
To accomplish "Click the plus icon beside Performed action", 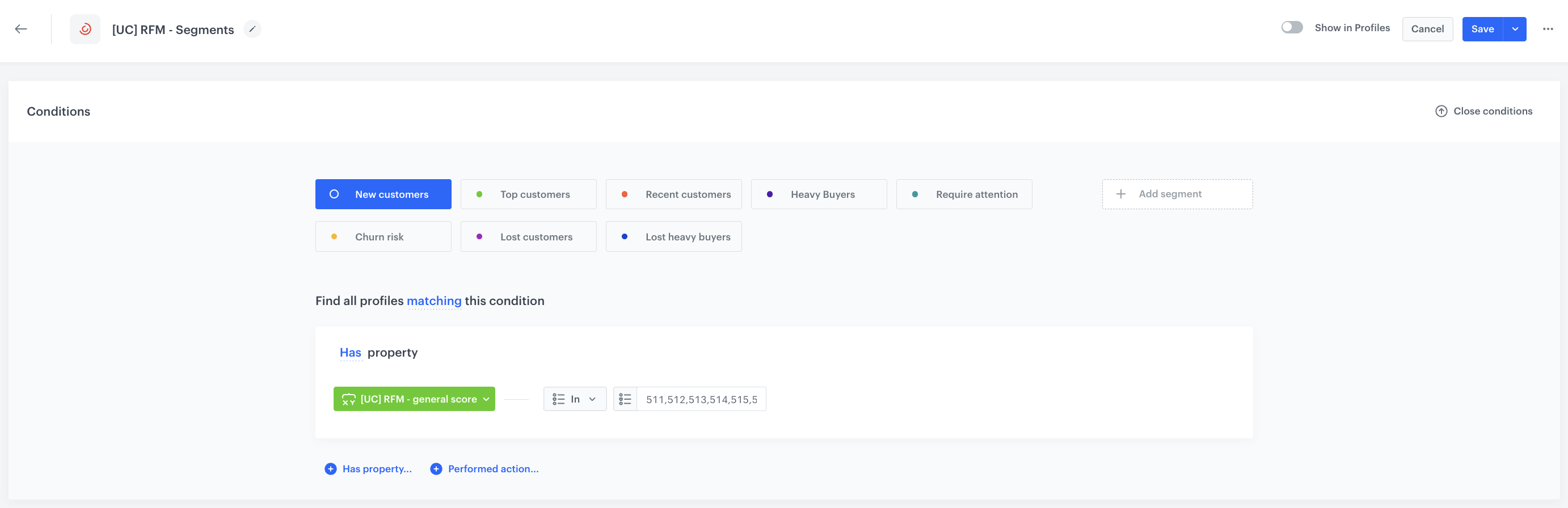I will [436, 468].
